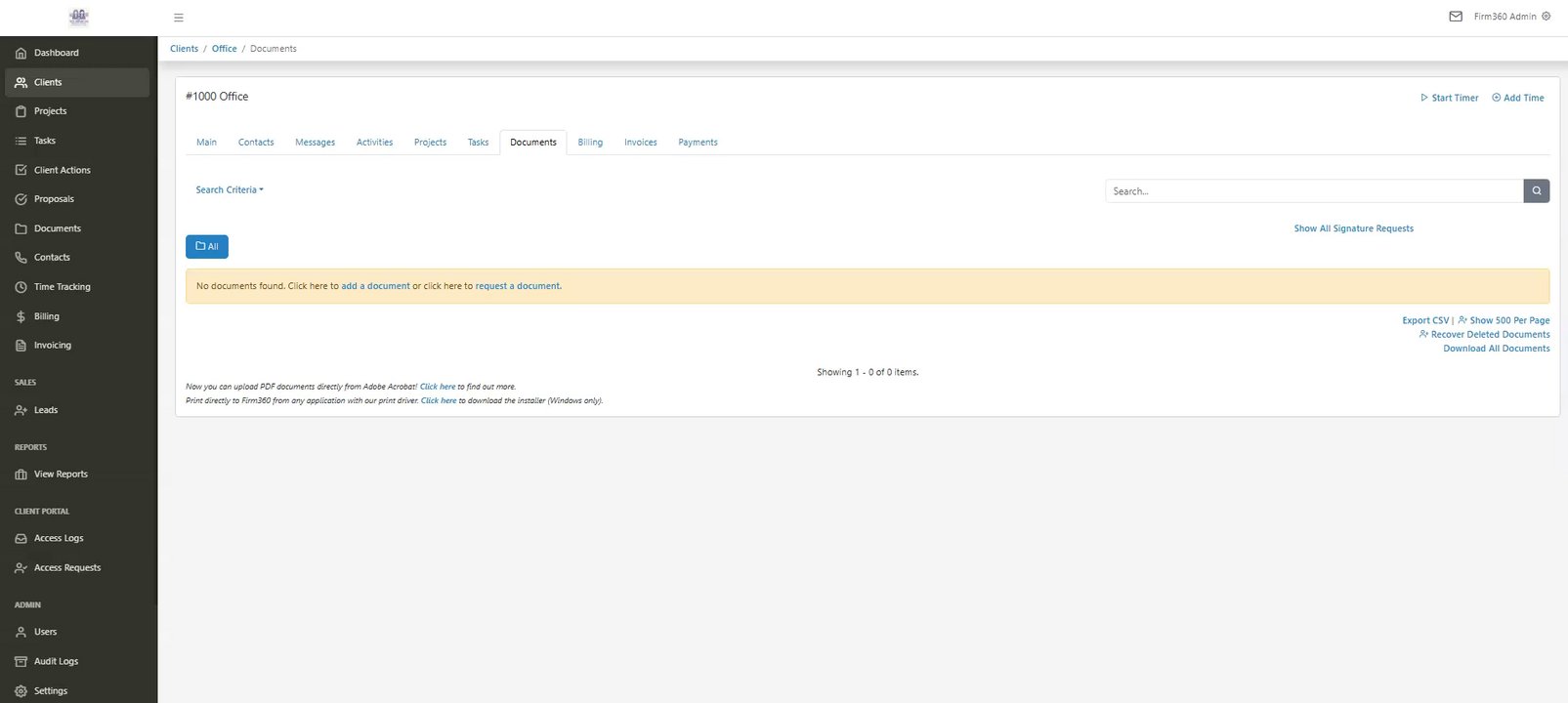Toggle the hamburger menu icon
Viewport: 1568px width, 703px height.
pos(178,18)
